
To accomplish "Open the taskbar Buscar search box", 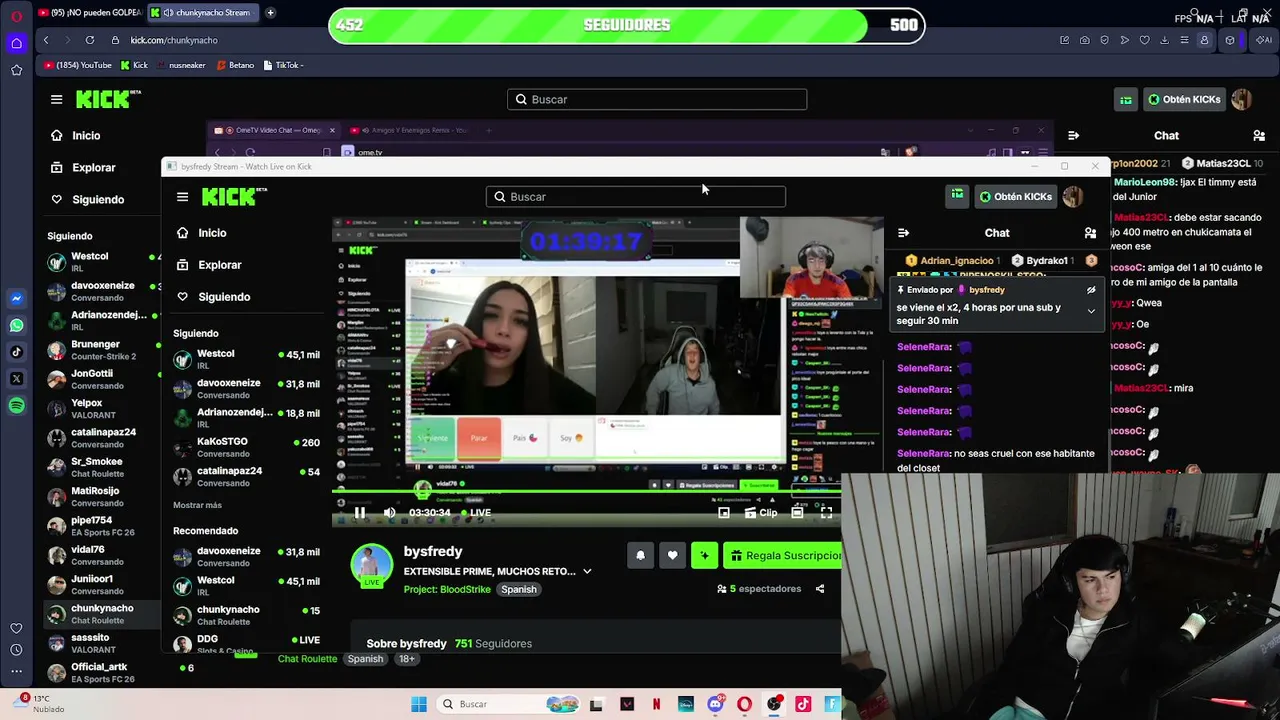I will pyautogui.click(x=506, y=704).
